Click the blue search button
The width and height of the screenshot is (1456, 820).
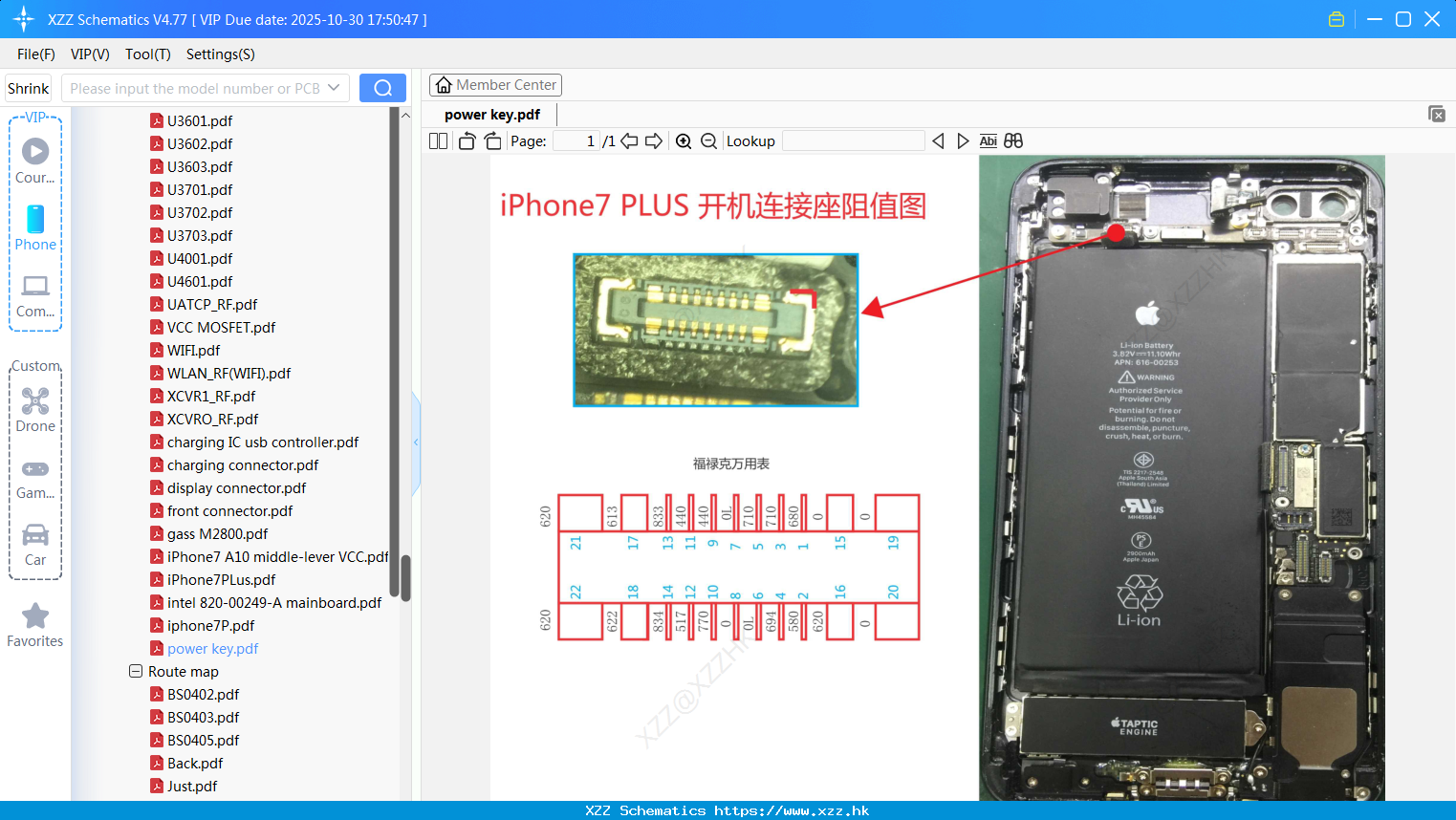(x=382, y=88)
